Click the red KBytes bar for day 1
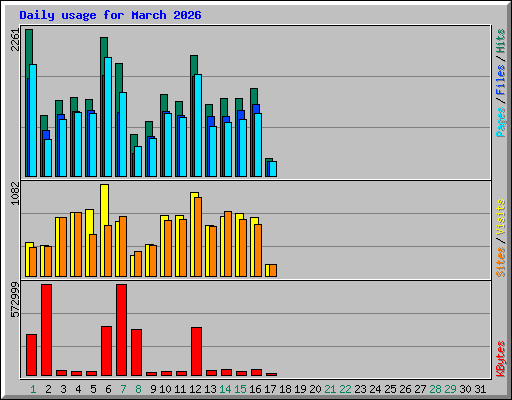Image resolution: width=512 pixels, height=400 pixels. click(x=31, y=355)
